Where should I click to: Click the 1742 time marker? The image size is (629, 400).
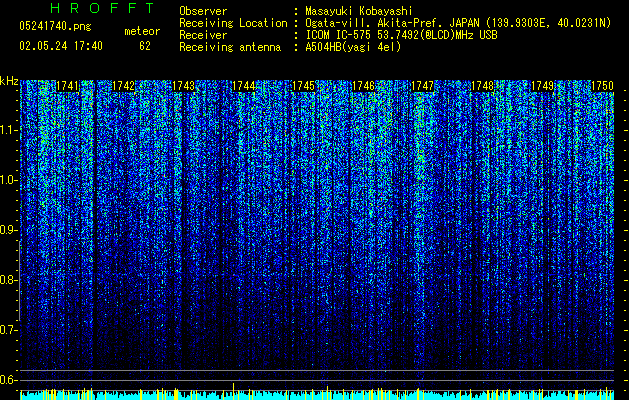tap(123, 86)
